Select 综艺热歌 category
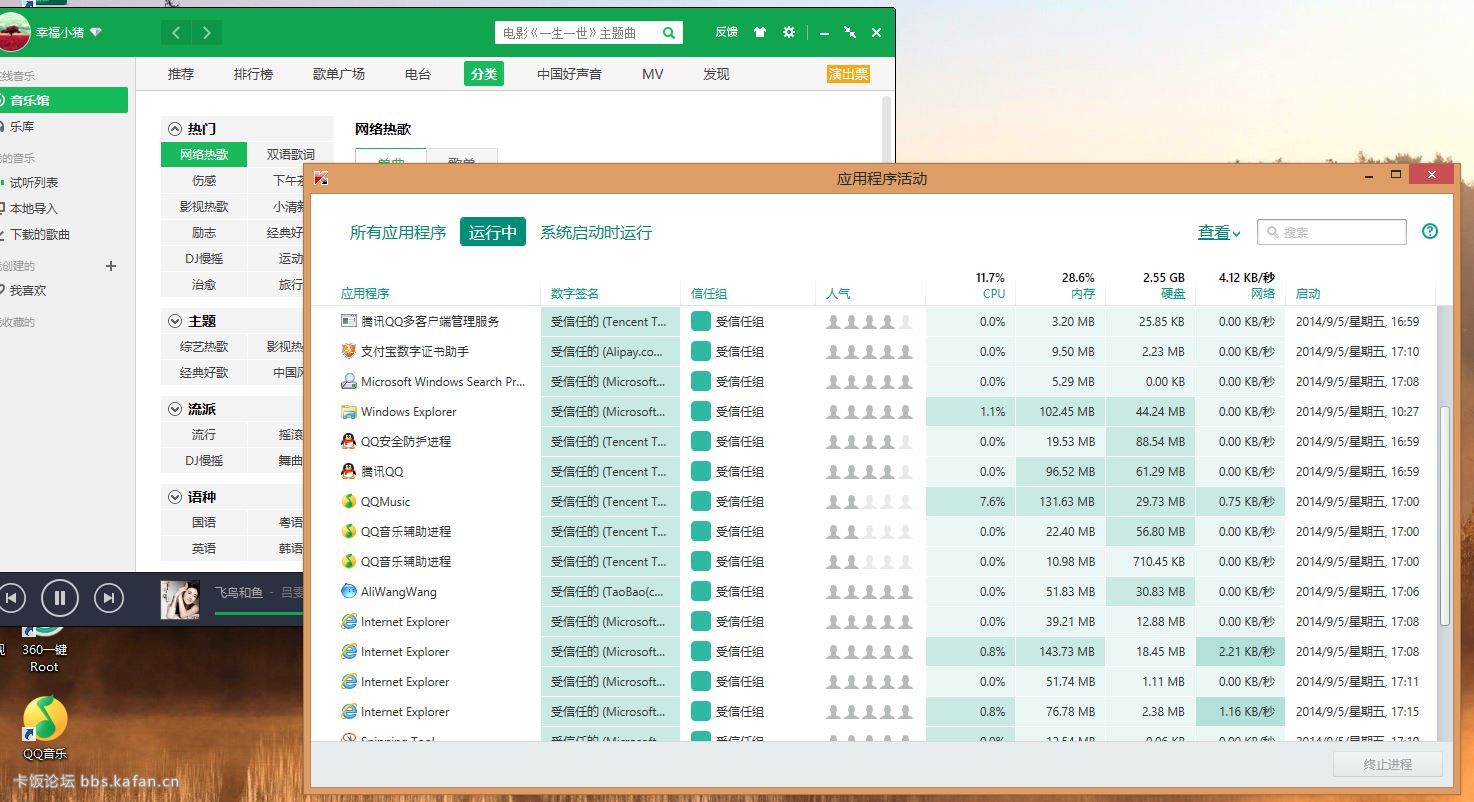This screenshot has width=1474, height=802. (x=204, y=346)
